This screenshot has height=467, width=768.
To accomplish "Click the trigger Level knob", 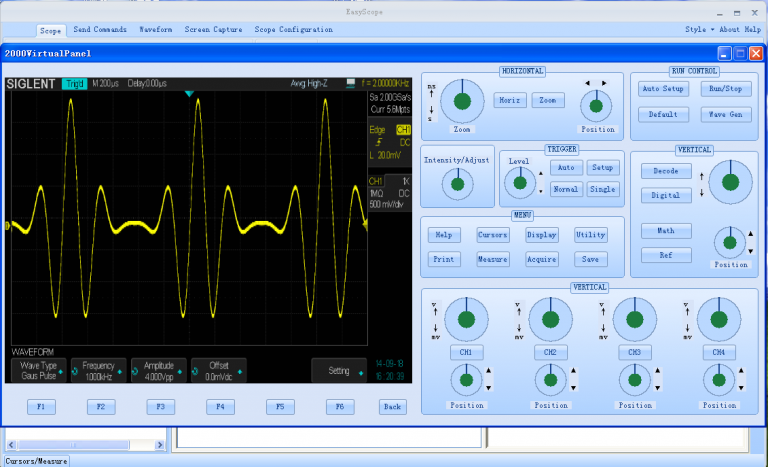I will (x=520, y=181).
